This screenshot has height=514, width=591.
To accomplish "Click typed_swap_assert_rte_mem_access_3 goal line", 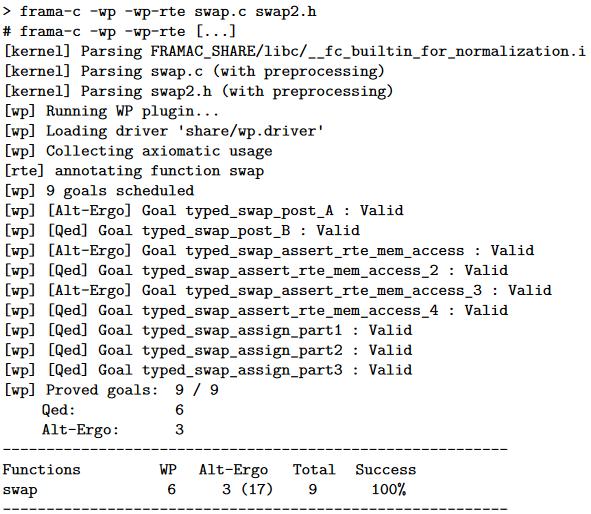I will [x=278, y=291].
